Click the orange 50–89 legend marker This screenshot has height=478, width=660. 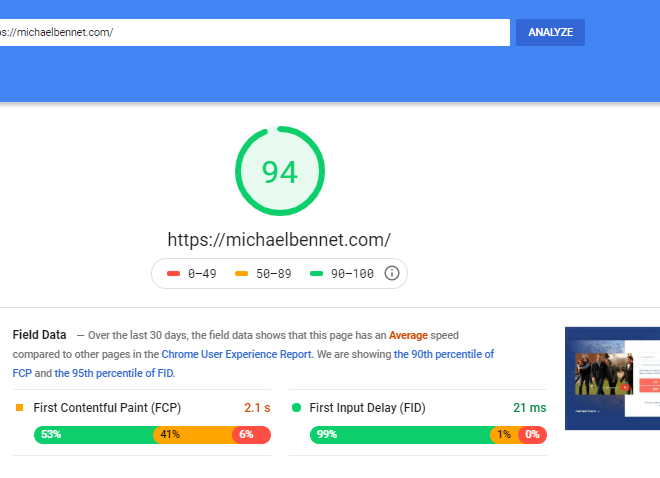click(x=241, y=274)
